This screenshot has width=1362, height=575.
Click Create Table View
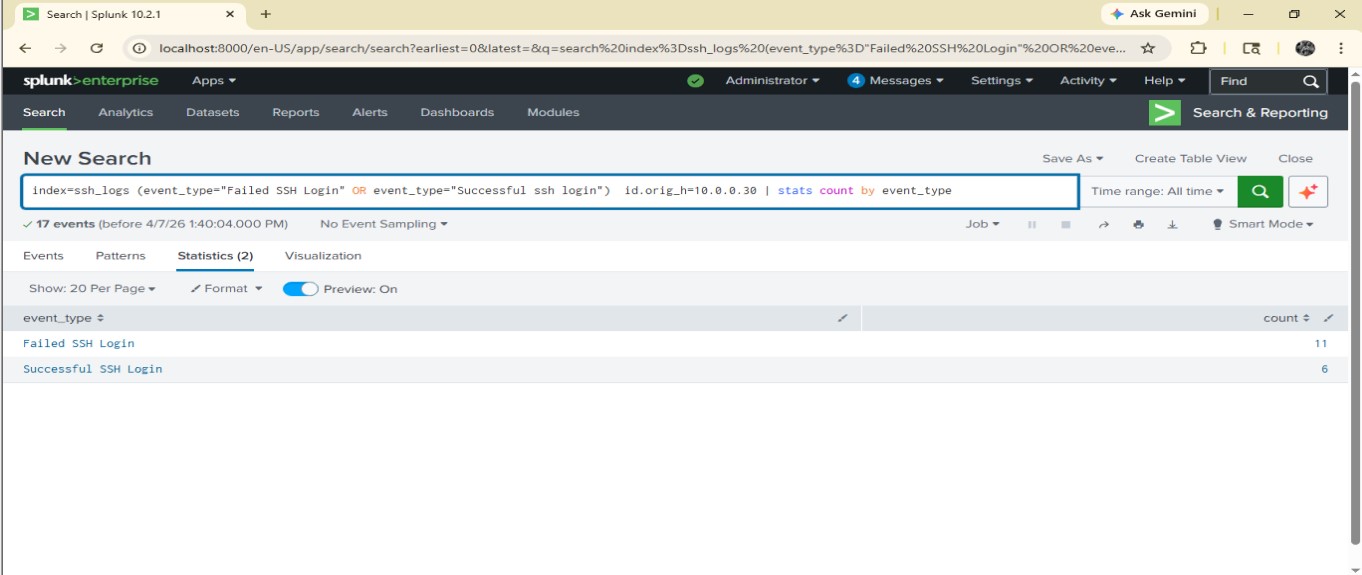(x=1190, y=159)
